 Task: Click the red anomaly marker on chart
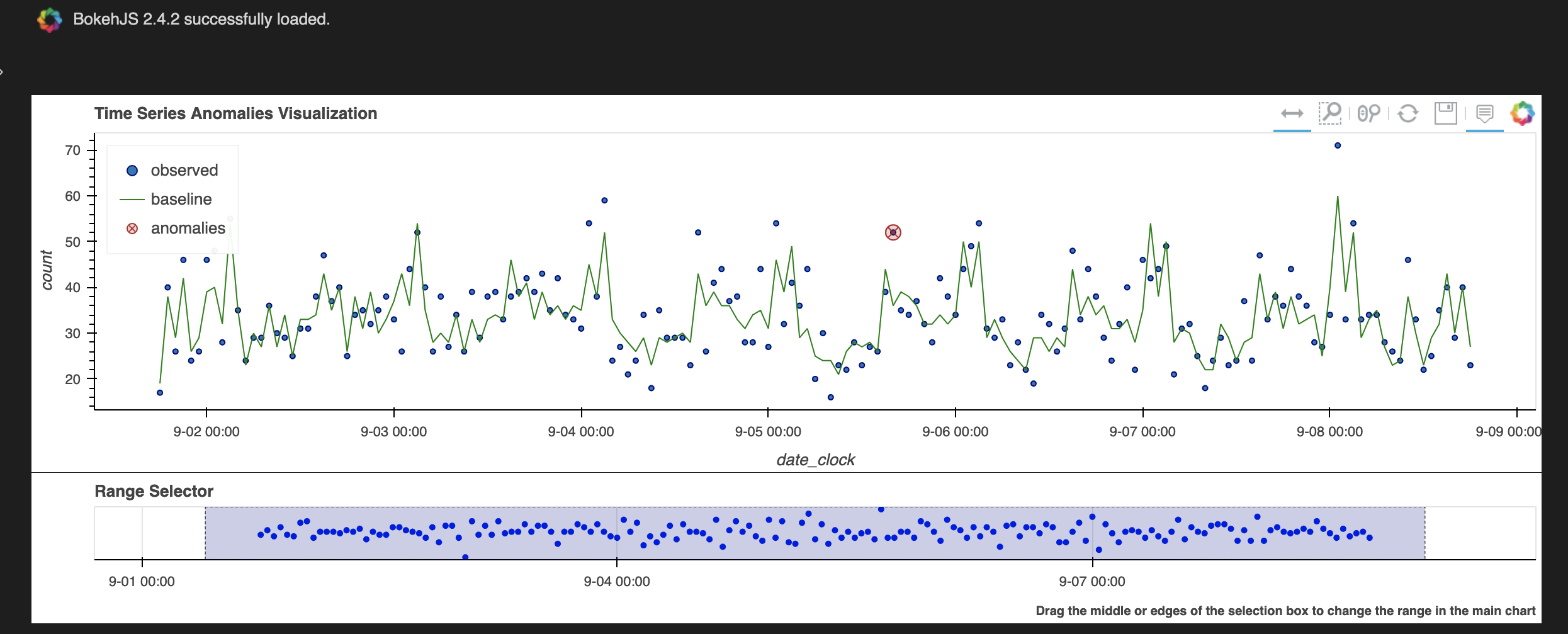893,232
